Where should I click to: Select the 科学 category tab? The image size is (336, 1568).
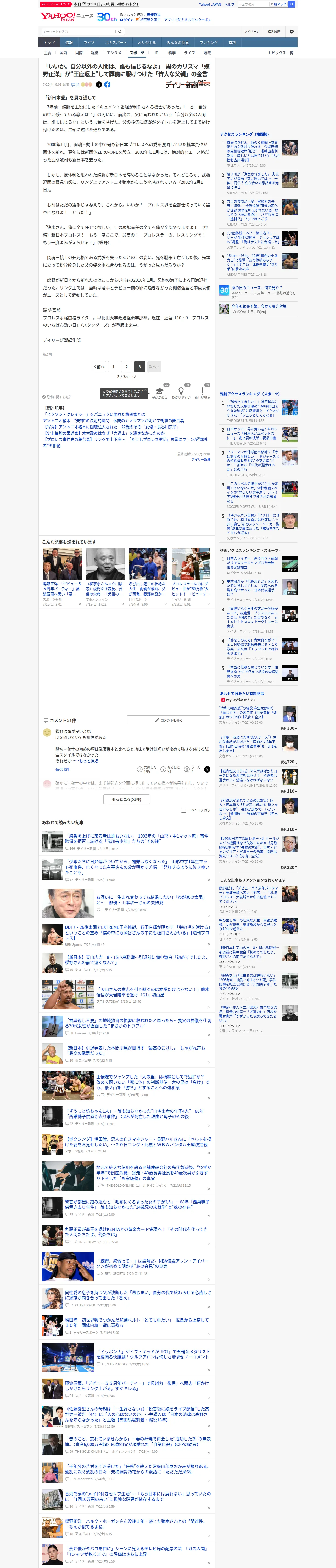pyautogui.click(x=172, y=53)
